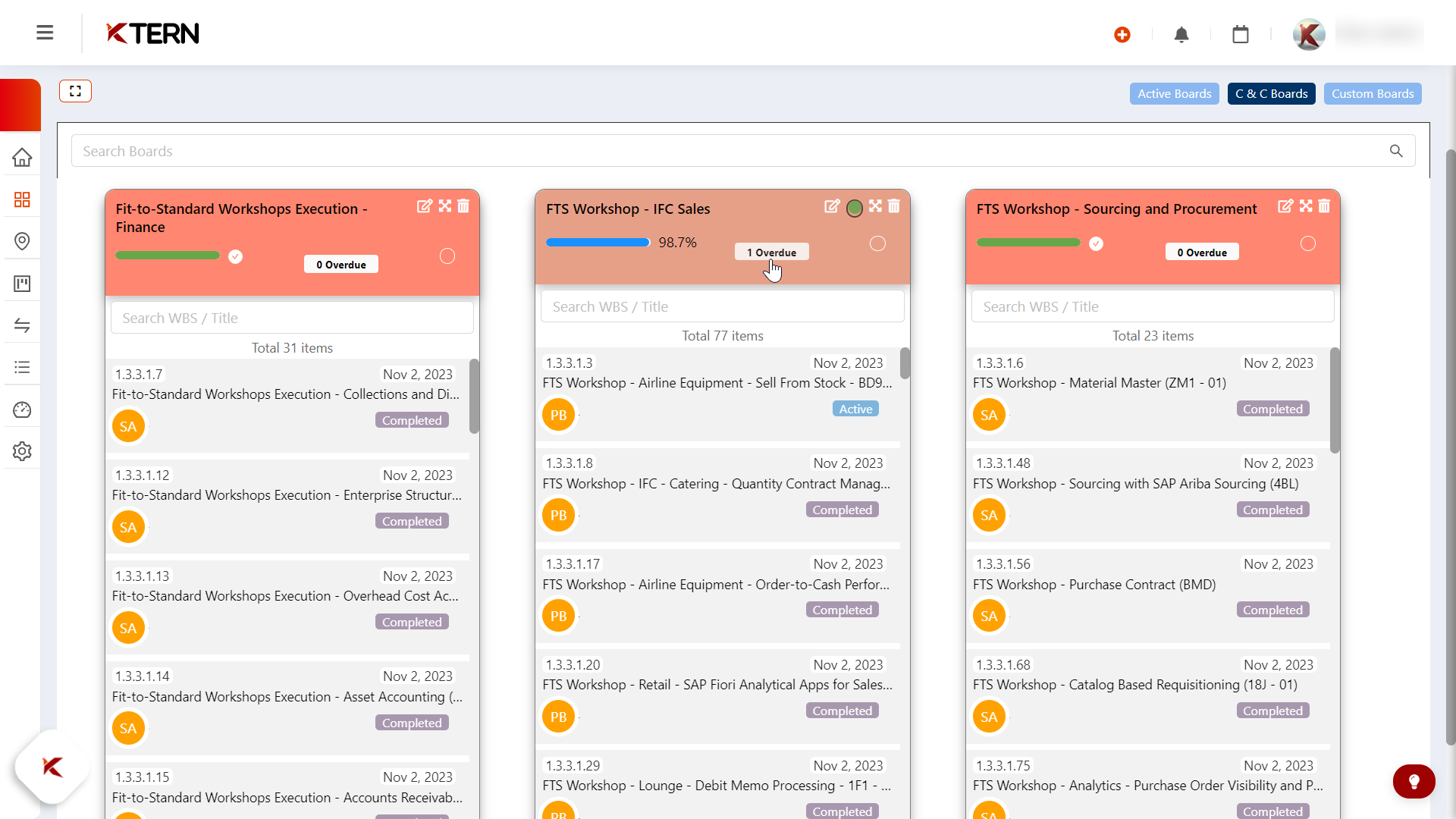
Task: Click the Finance board completion checkmark
Action: [236, 256]
